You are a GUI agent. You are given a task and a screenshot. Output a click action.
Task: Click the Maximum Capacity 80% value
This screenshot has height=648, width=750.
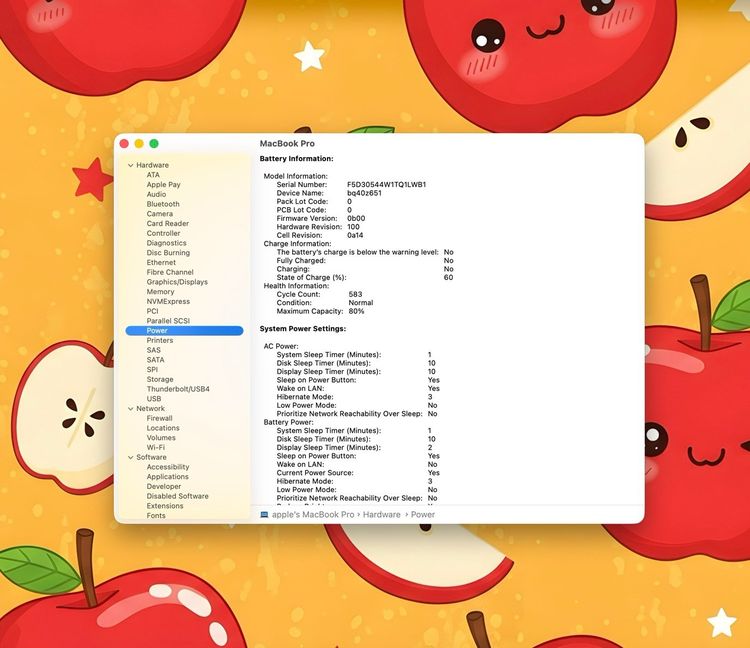(356, 311)
